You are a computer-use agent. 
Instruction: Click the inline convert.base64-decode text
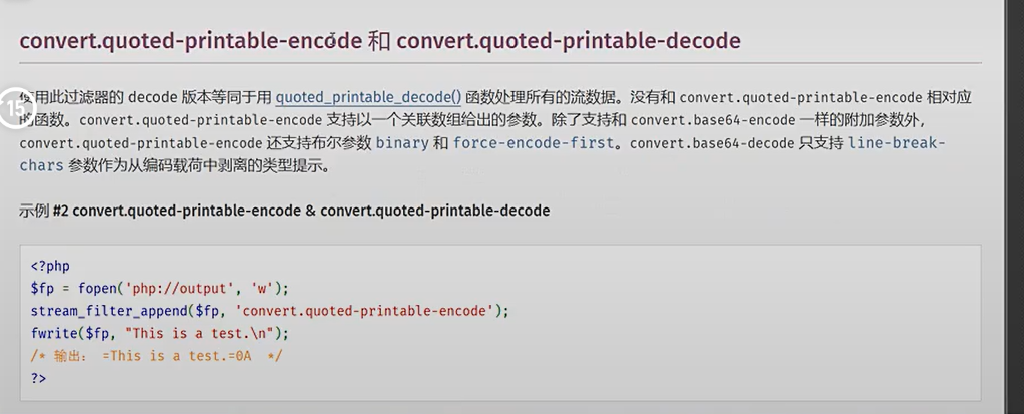pyautogui.click(x=712, y=143)
